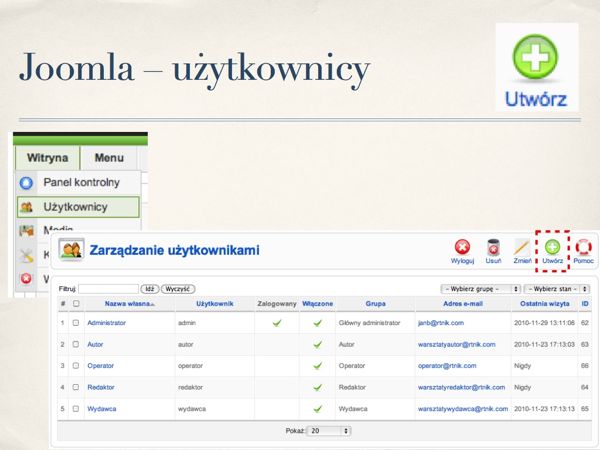Screen dimensions: 600x450
Task: Select the checkbox for the Administrator row
Action: pos(76,323)
